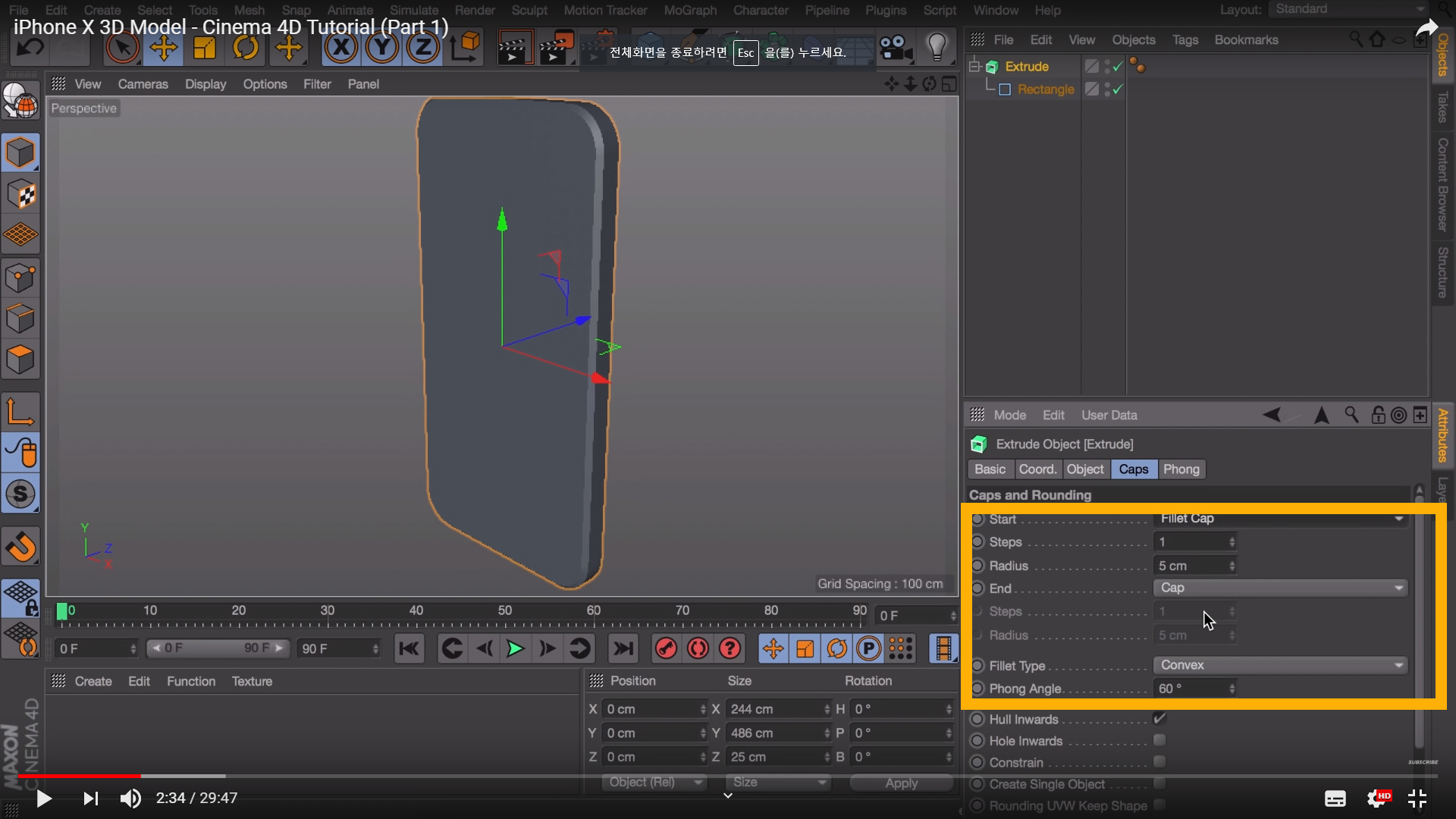Toggle Extrude object enable checkmark
The image size is (1456, 819).
tap(1118, 67)
